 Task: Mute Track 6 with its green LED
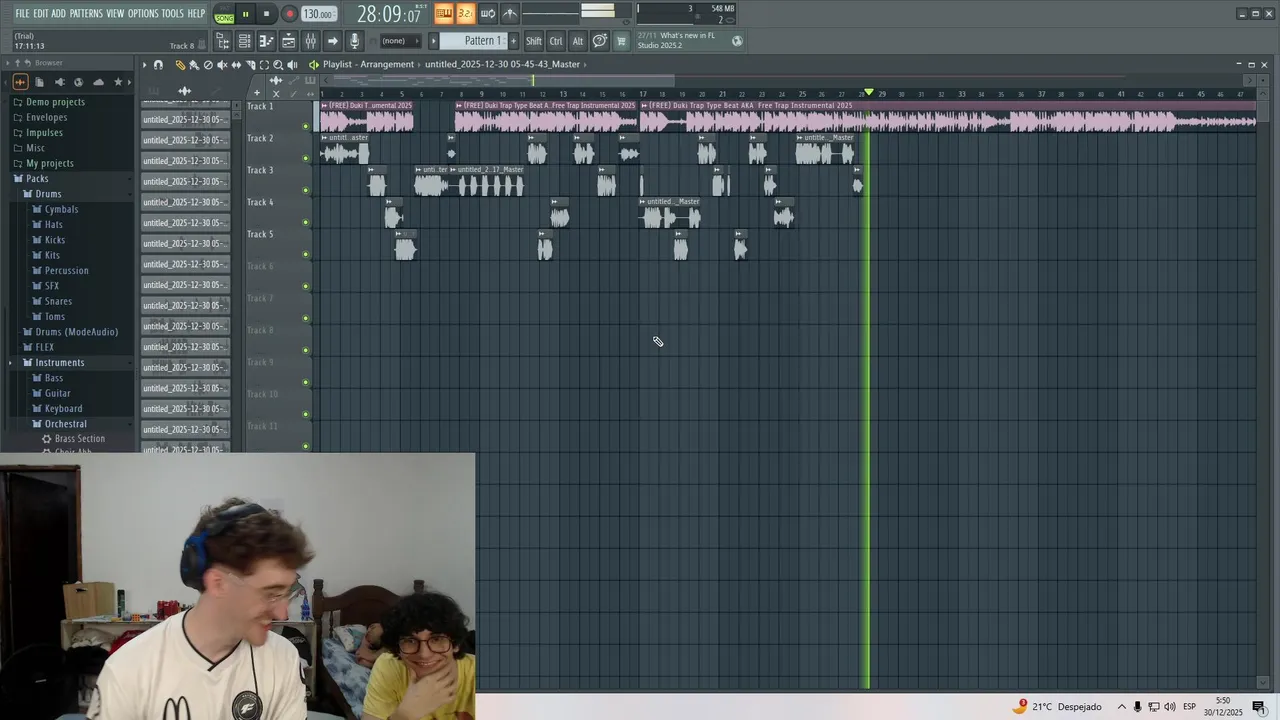pos(306,286)
